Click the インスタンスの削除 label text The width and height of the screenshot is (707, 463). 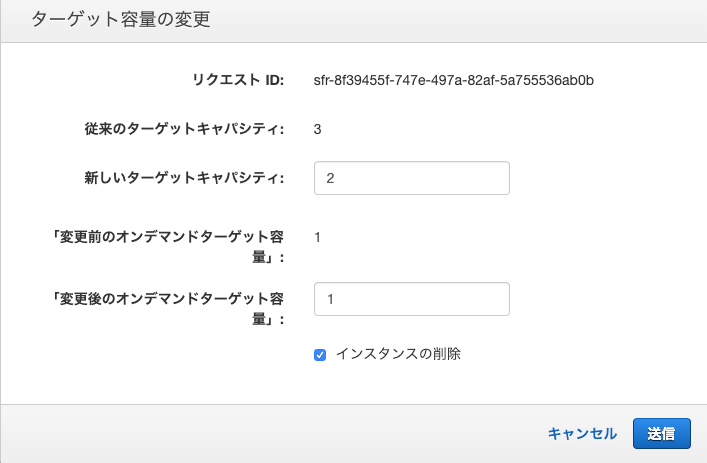398,354
